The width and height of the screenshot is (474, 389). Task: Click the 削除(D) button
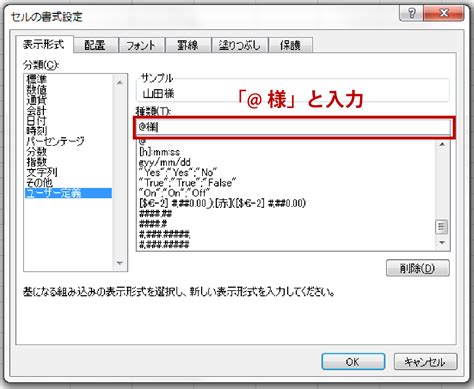(418, 268)
